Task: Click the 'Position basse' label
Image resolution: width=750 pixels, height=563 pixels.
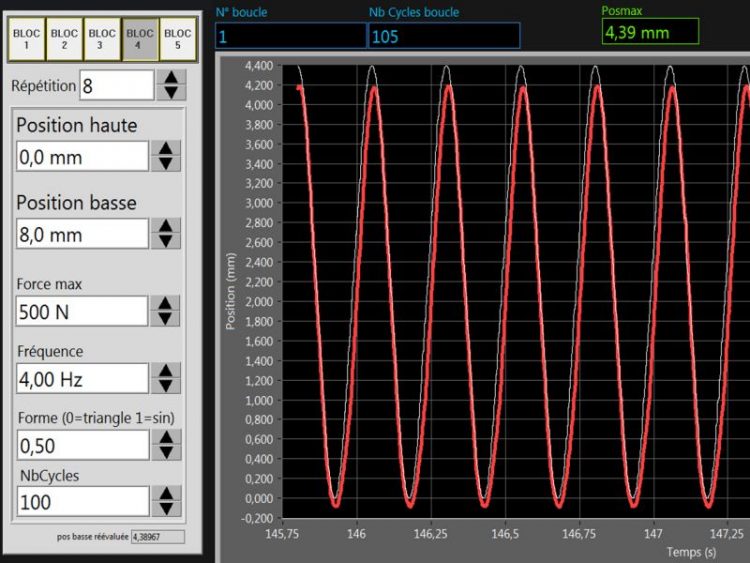Action: pos(77,203)
